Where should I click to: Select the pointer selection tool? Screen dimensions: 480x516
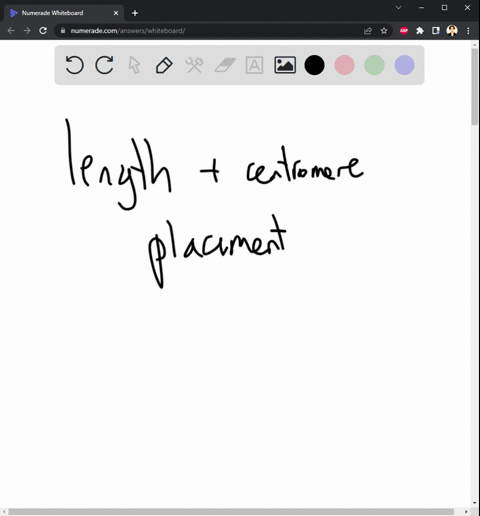pyautogui.click(x=134, y=65)
